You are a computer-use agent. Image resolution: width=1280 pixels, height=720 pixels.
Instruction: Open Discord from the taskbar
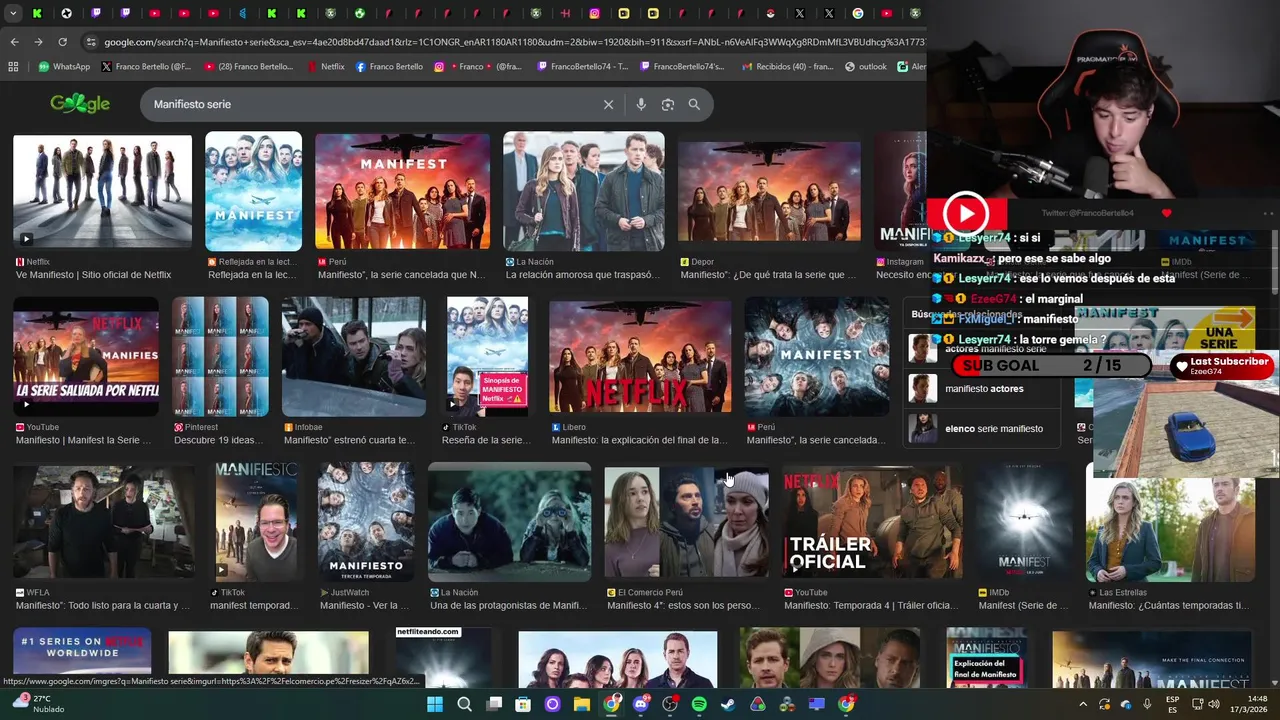(x=641, y=704)
